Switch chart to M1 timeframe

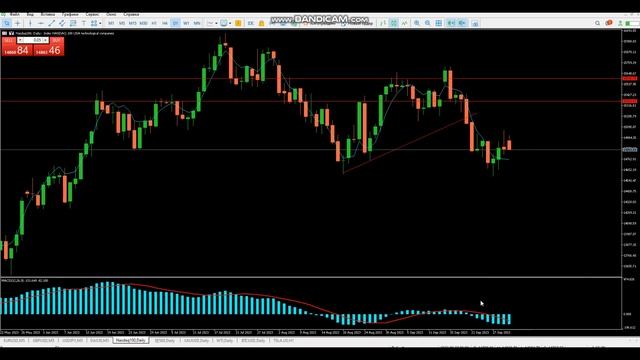click(111, 23)
